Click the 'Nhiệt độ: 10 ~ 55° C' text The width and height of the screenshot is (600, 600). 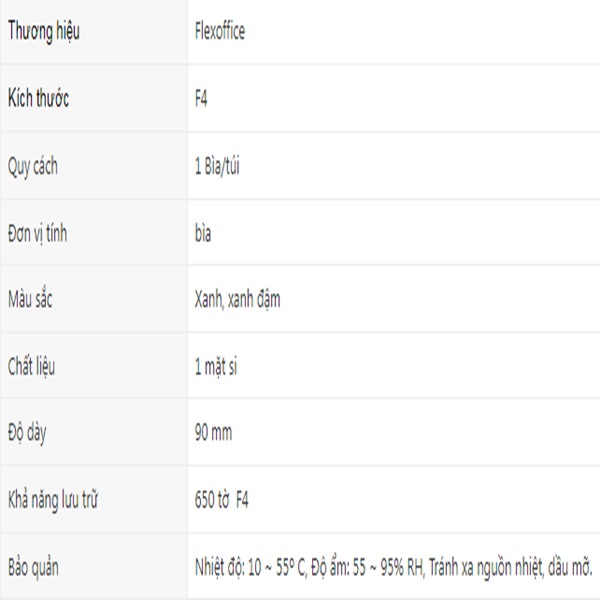250,567
